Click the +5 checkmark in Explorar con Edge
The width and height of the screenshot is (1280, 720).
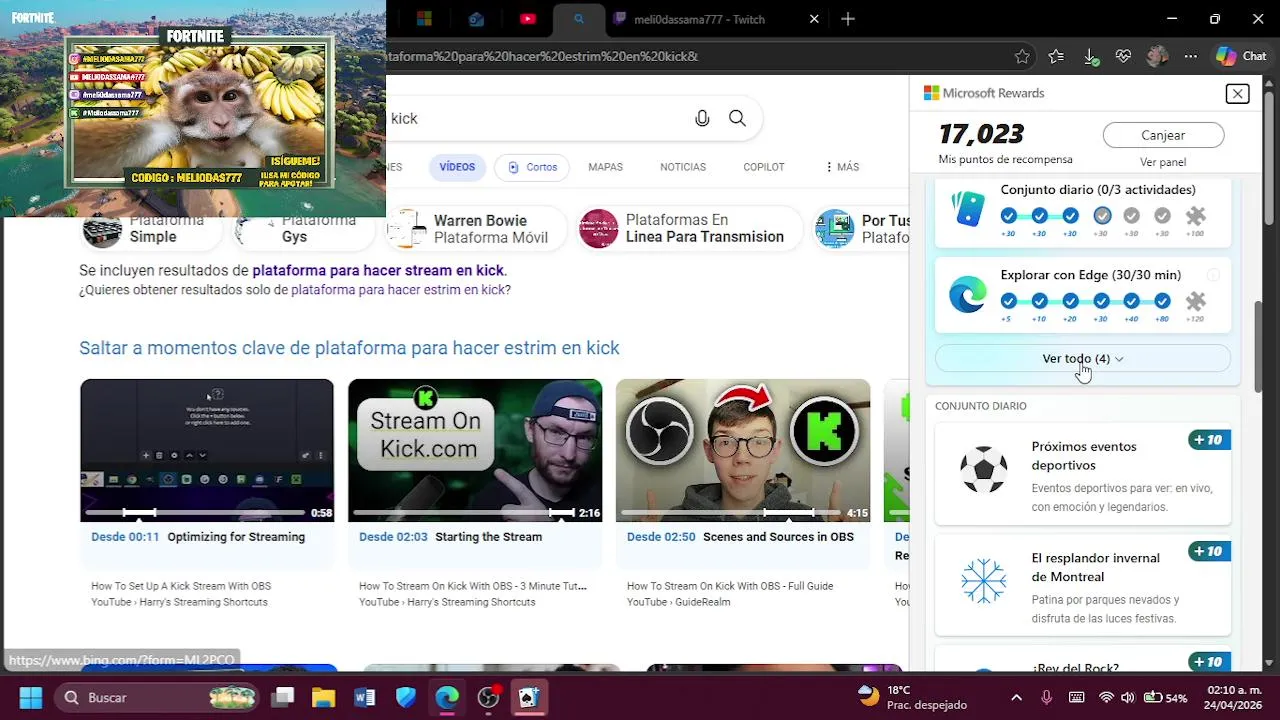[1008, 301]
